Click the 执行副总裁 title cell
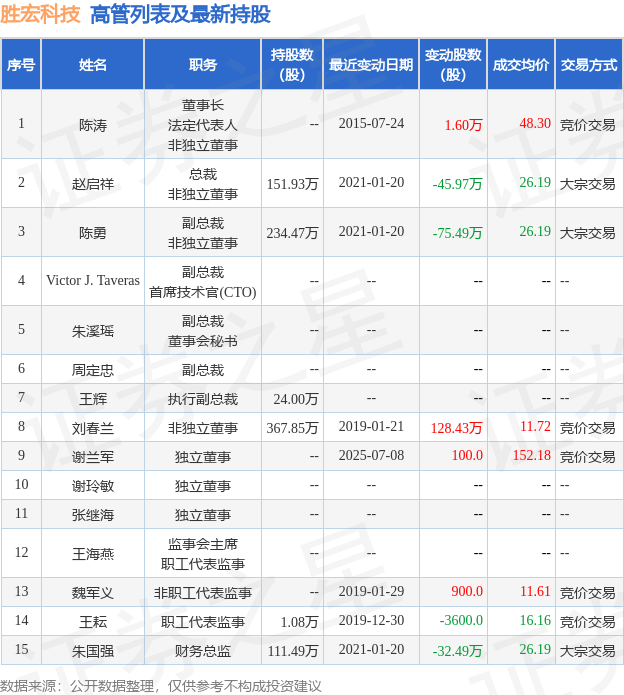624x695 pixels. click(203, 399)
